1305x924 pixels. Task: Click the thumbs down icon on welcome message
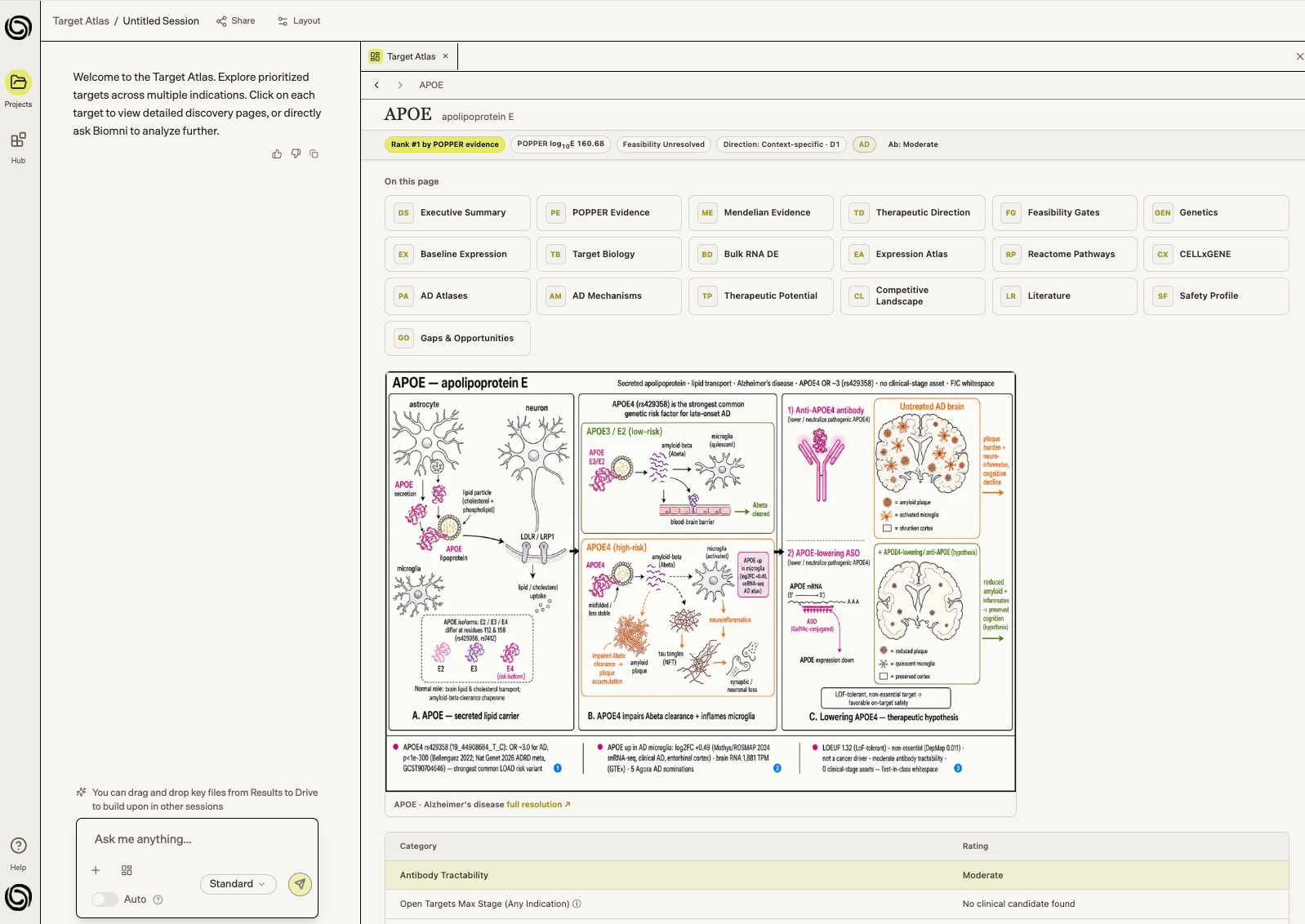point(296,153)
